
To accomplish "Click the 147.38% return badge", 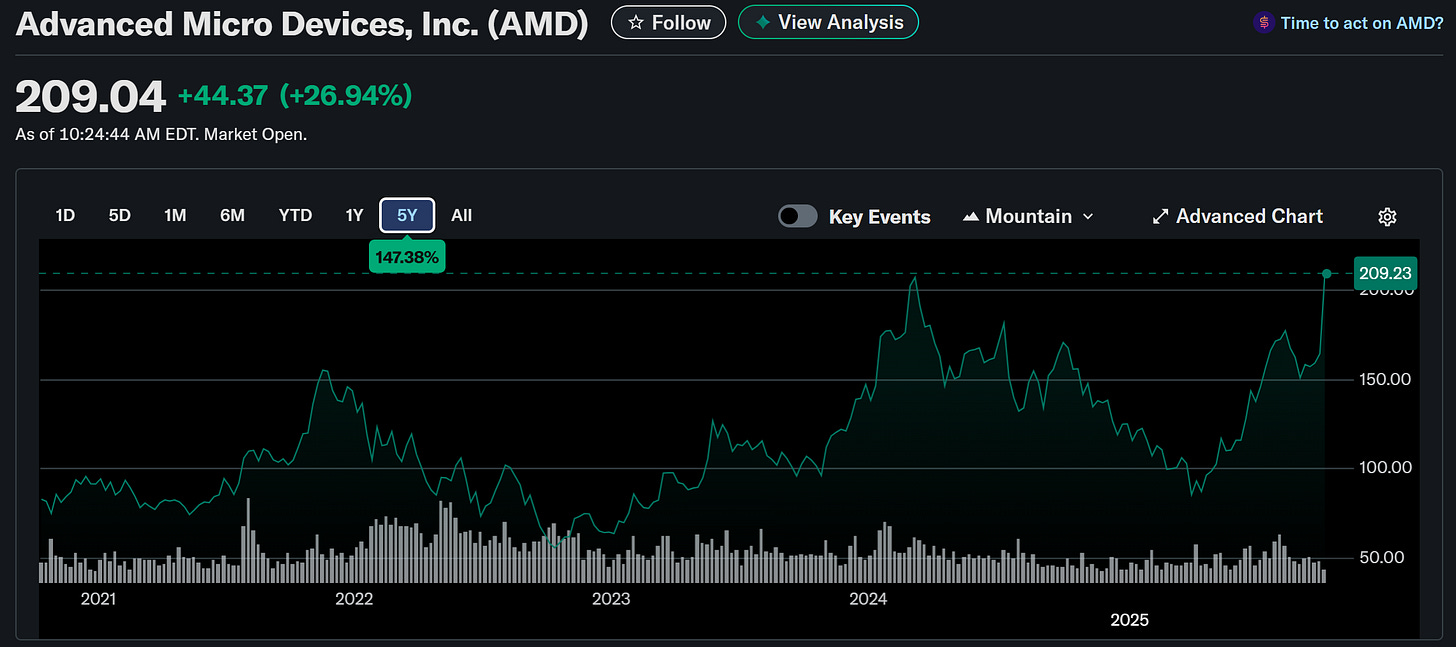I will point(407,257).
